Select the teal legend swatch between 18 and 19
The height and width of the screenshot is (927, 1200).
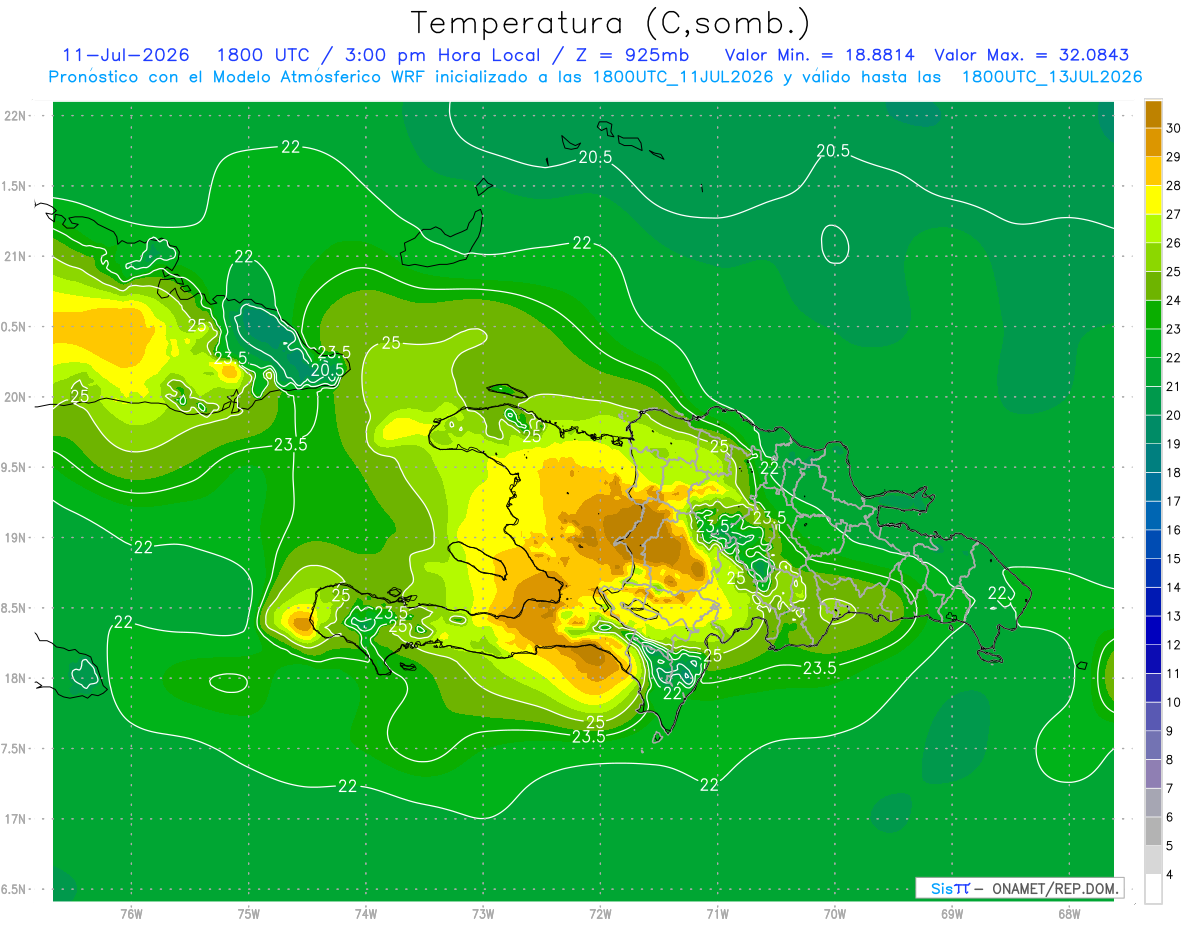(x=1153, y=458)
